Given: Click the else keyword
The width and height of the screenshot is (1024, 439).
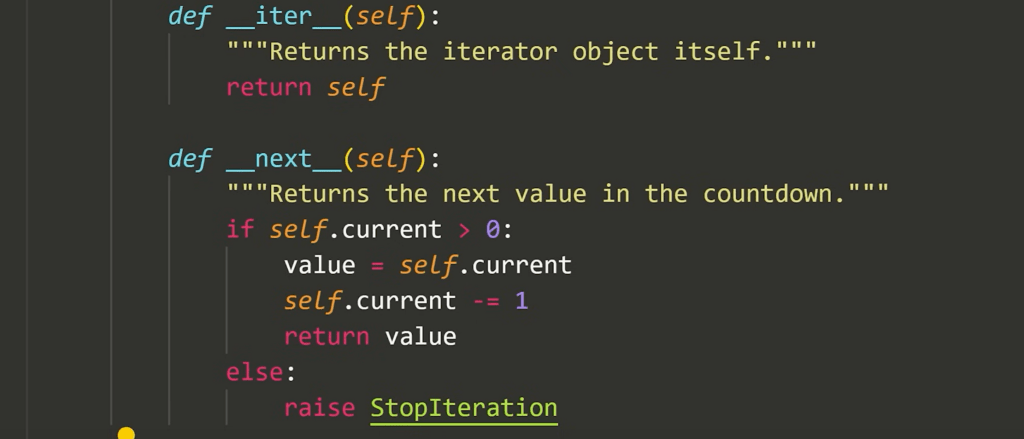Looking at the screenshot, I should pyautogui.click(x=255, y=372).
